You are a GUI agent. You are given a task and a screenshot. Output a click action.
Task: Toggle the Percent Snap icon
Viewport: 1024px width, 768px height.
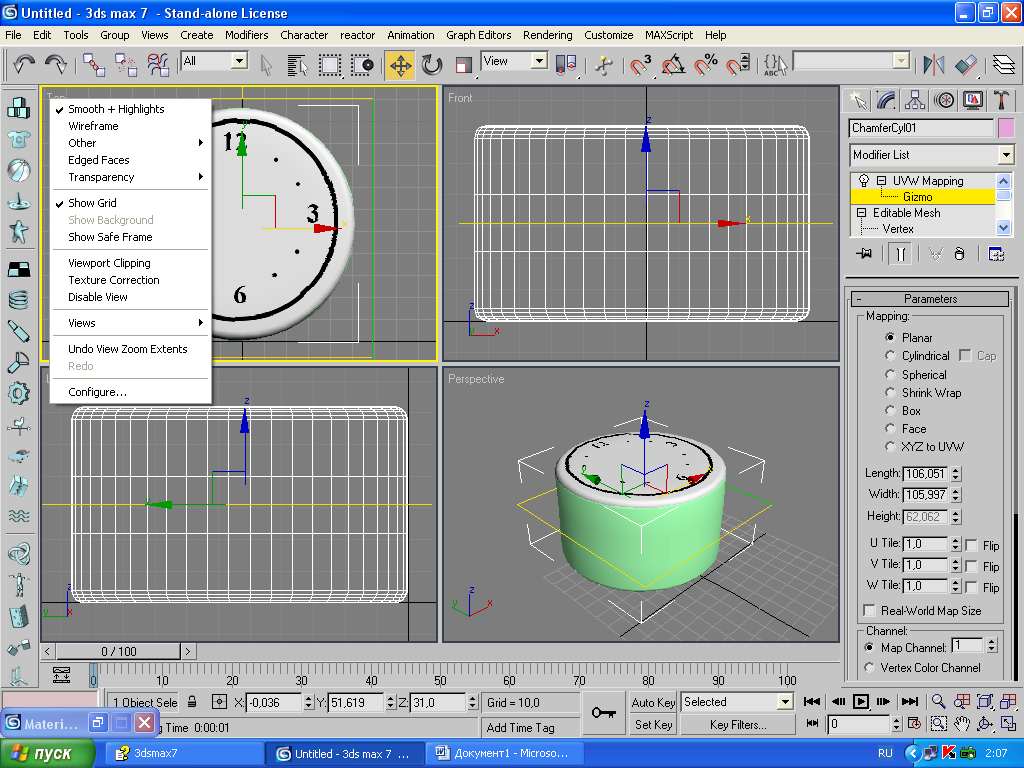(x=705, y=65)
